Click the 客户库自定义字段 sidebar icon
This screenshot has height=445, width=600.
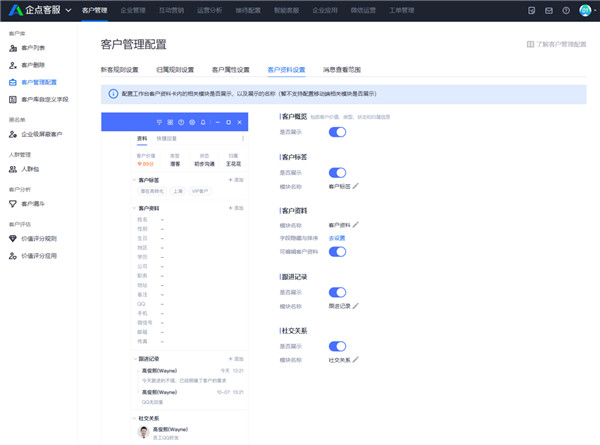13,99
